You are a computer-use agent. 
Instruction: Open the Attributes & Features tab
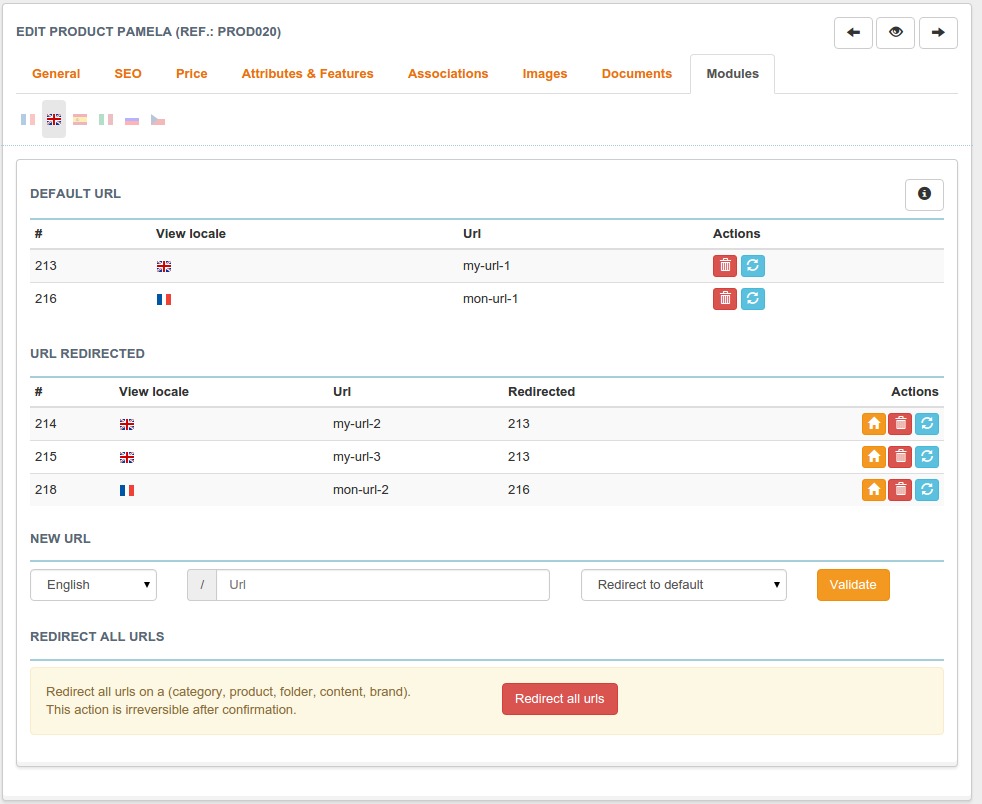click(307, 74)
